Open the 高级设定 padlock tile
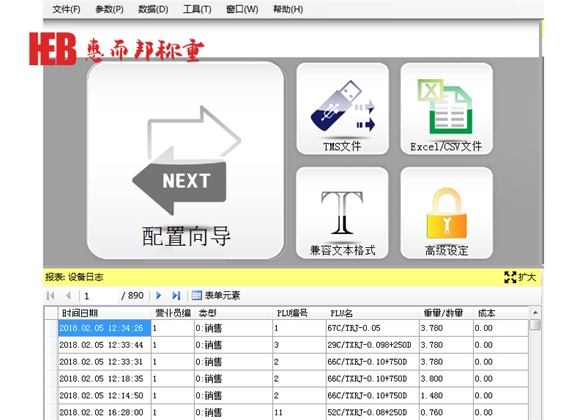 click(446, 213)
